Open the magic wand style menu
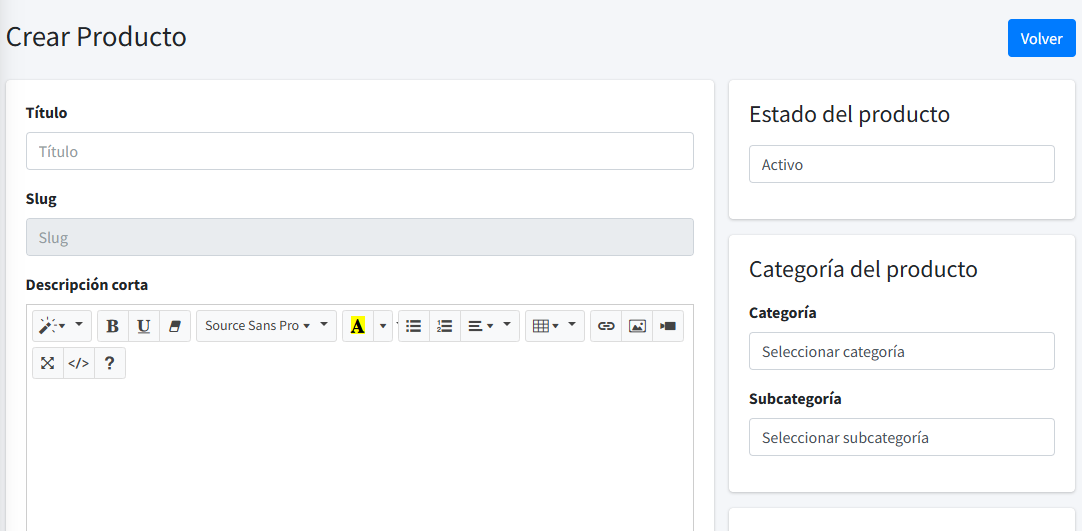 (x=61, y=325)
